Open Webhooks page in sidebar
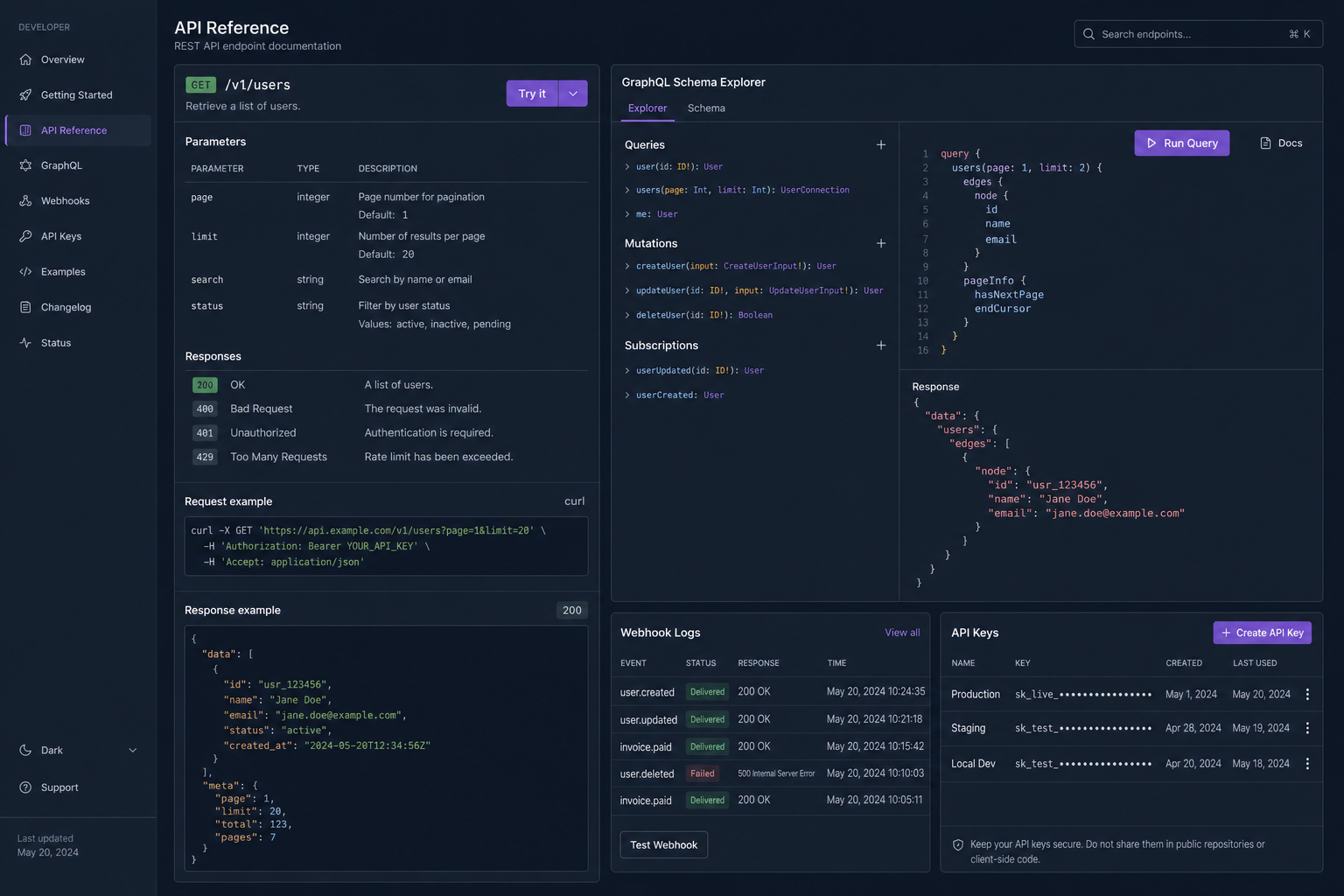1344x896 pixels. (78, 200)
